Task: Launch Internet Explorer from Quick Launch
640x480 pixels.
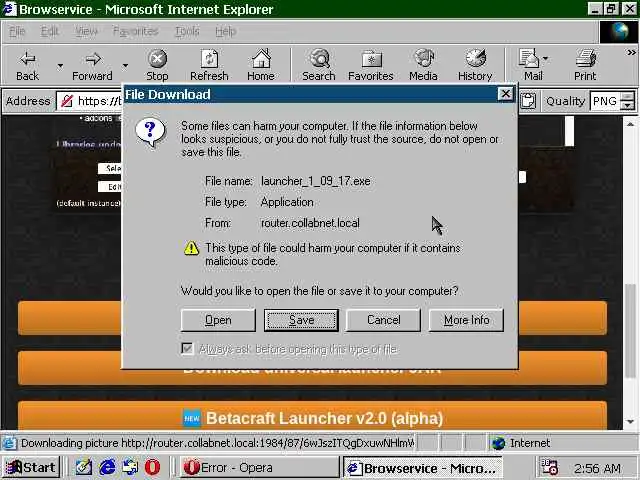Action: [x=107, y=467]
